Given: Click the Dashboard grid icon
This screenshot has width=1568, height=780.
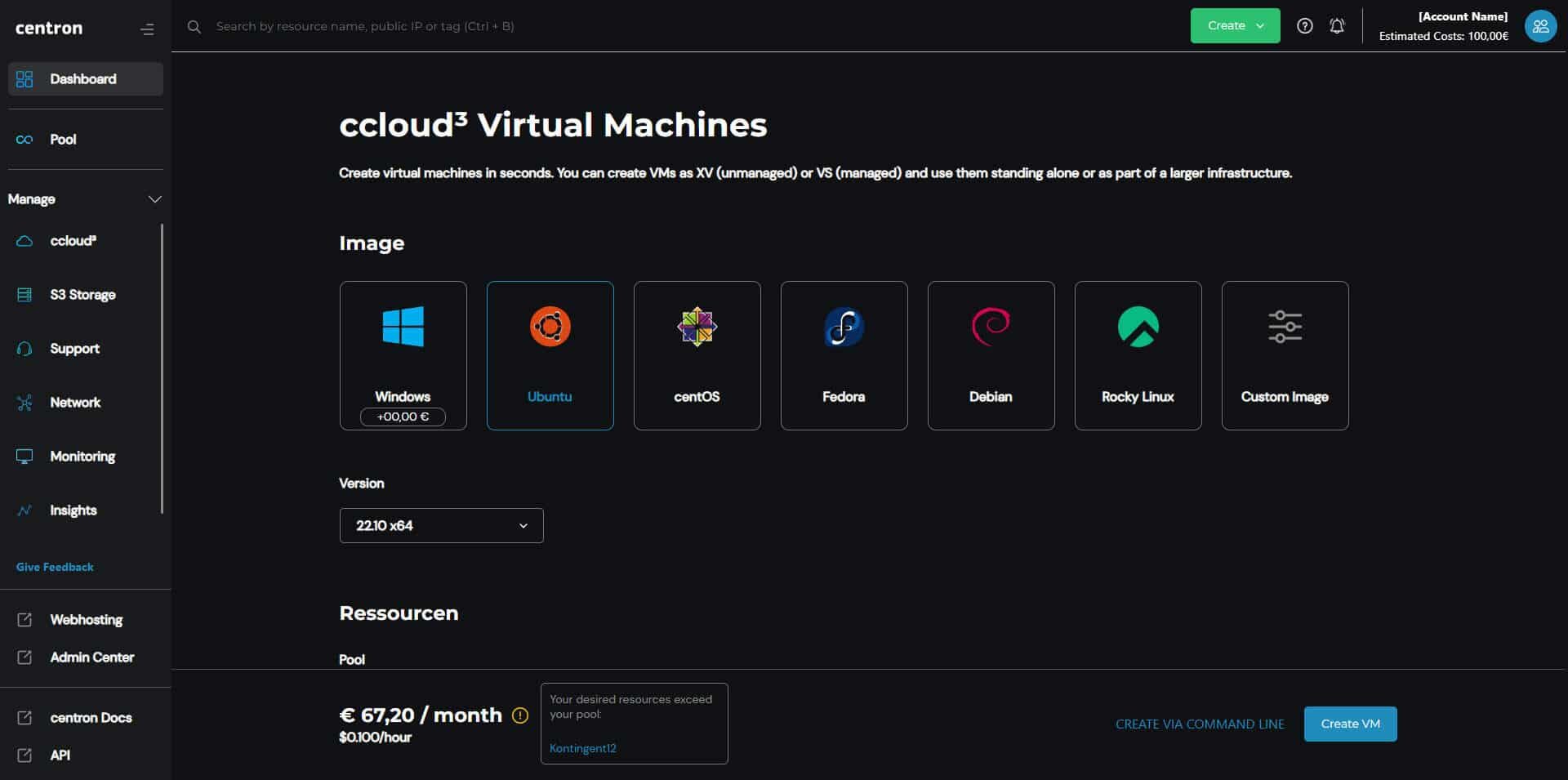Looking at the screenshot, I should (24, 79).
